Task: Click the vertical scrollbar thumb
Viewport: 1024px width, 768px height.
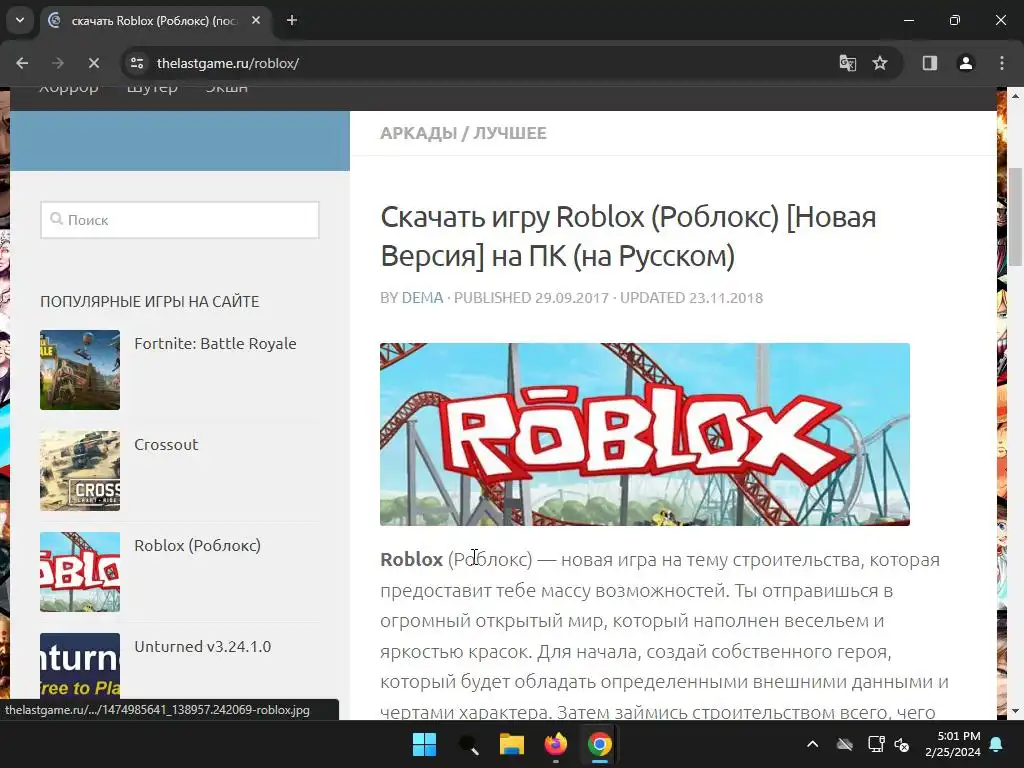Action: point(1015,217)
